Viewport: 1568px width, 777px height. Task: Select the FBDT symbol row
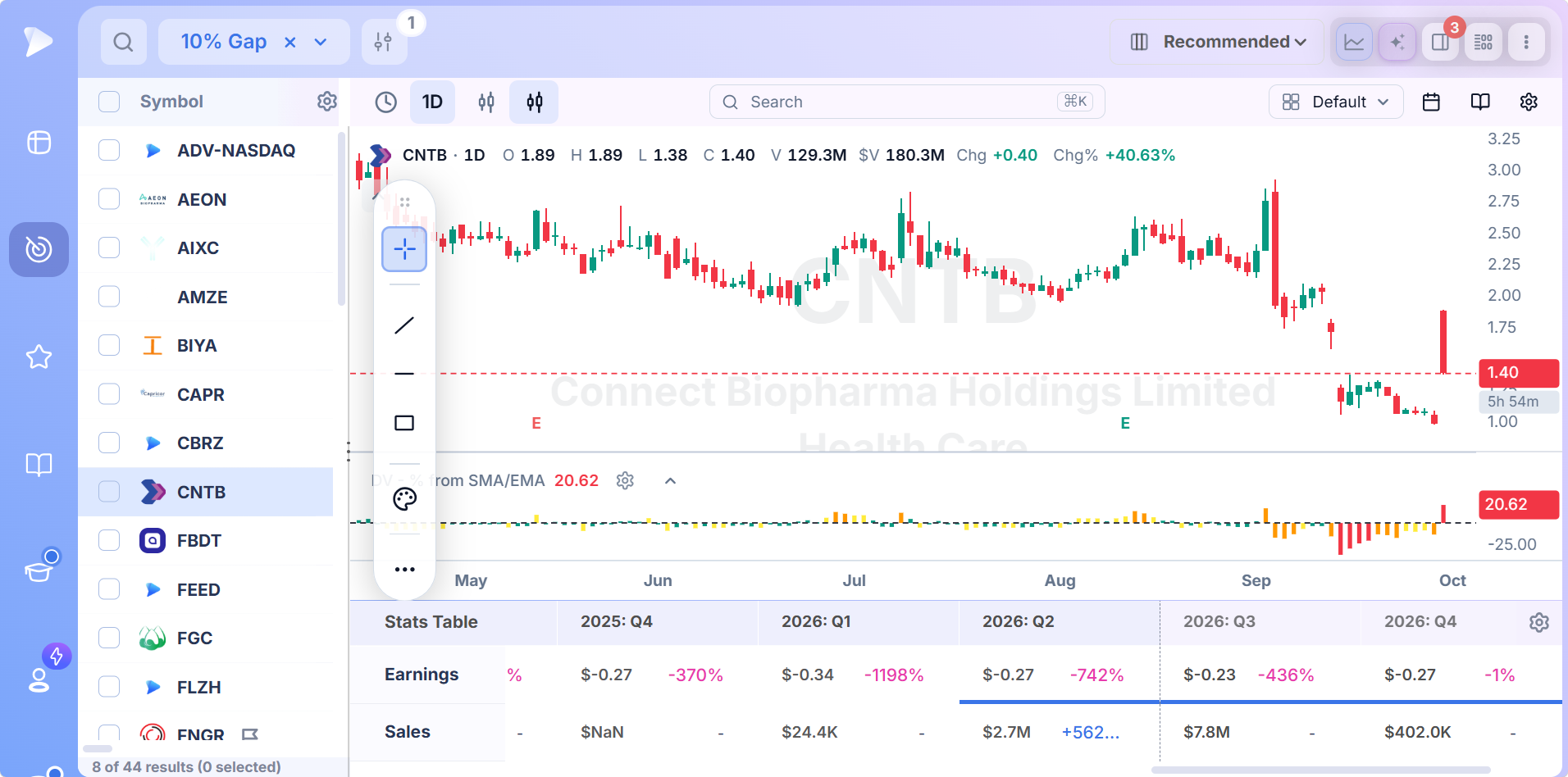206,541
